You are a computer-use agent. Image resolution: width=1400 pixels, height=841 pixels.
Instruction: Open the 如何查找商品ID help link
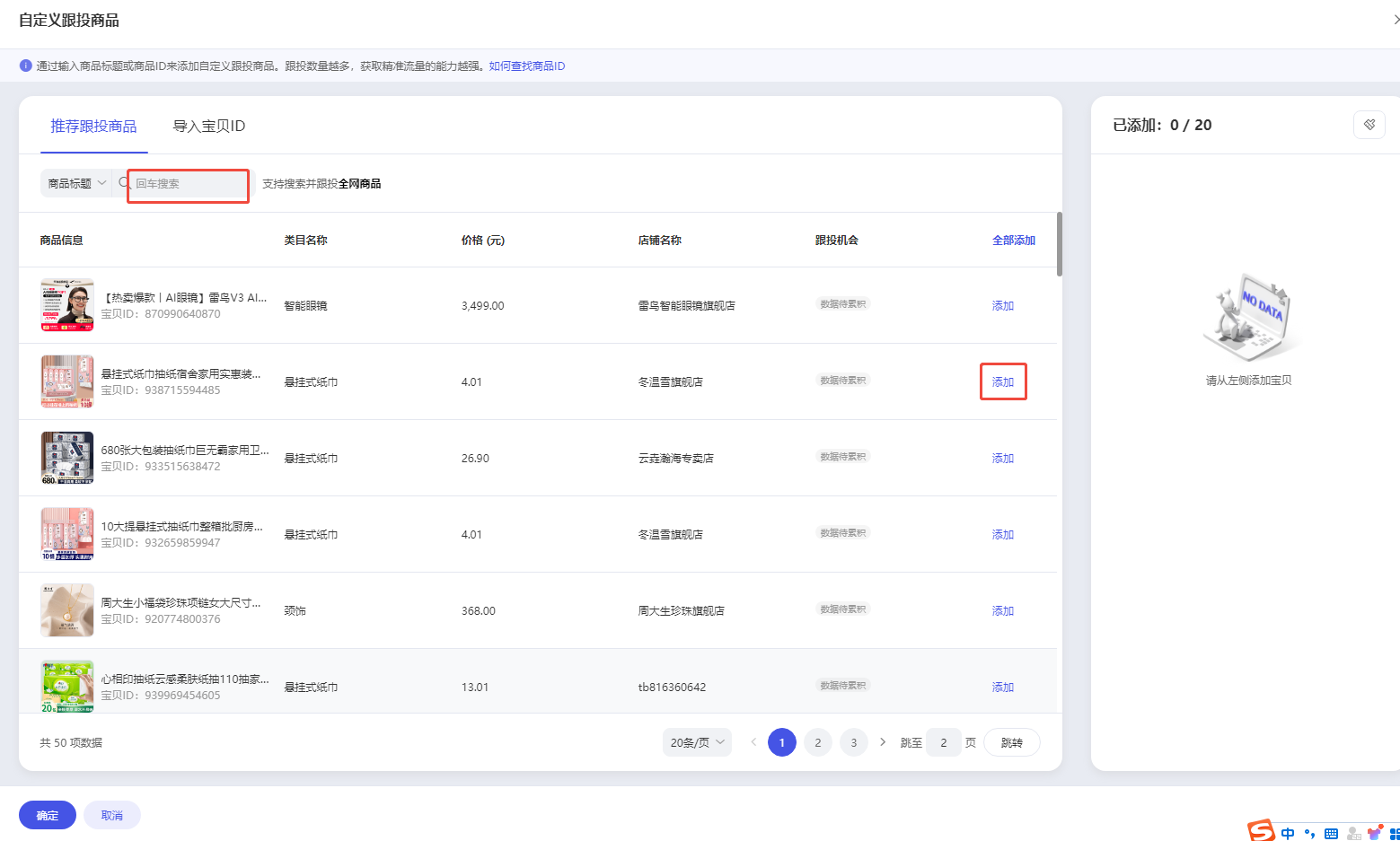tap(526, 66)
